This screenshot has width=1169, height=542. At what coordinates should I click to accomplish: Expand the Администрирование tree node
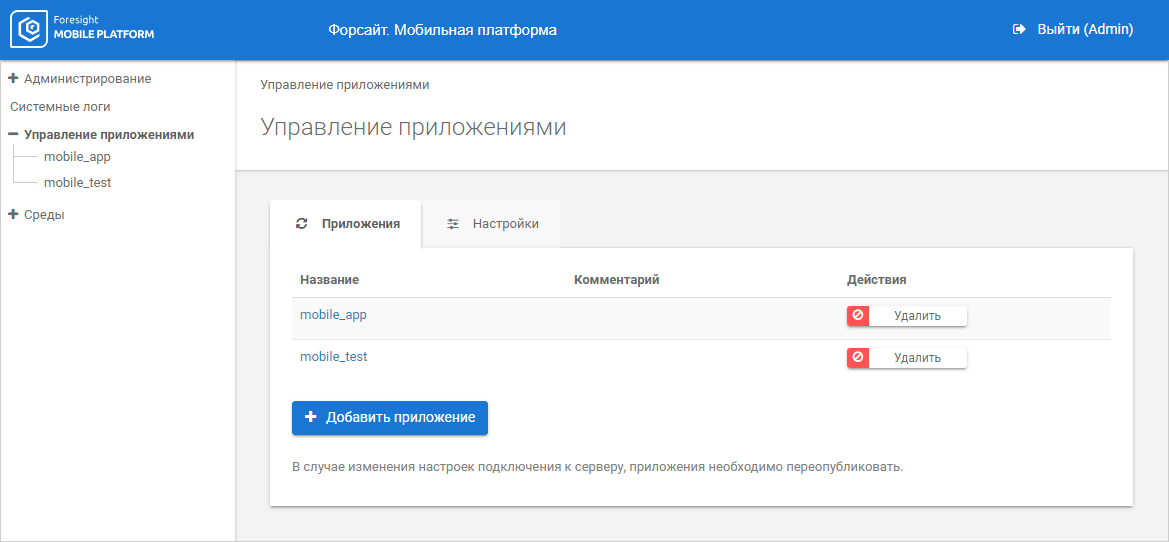(x=13, y=78)
